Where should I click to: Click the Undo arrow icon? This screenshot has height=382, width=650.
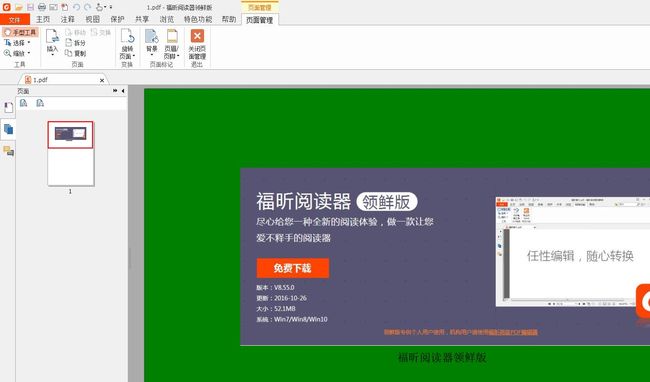click(77, 7)
